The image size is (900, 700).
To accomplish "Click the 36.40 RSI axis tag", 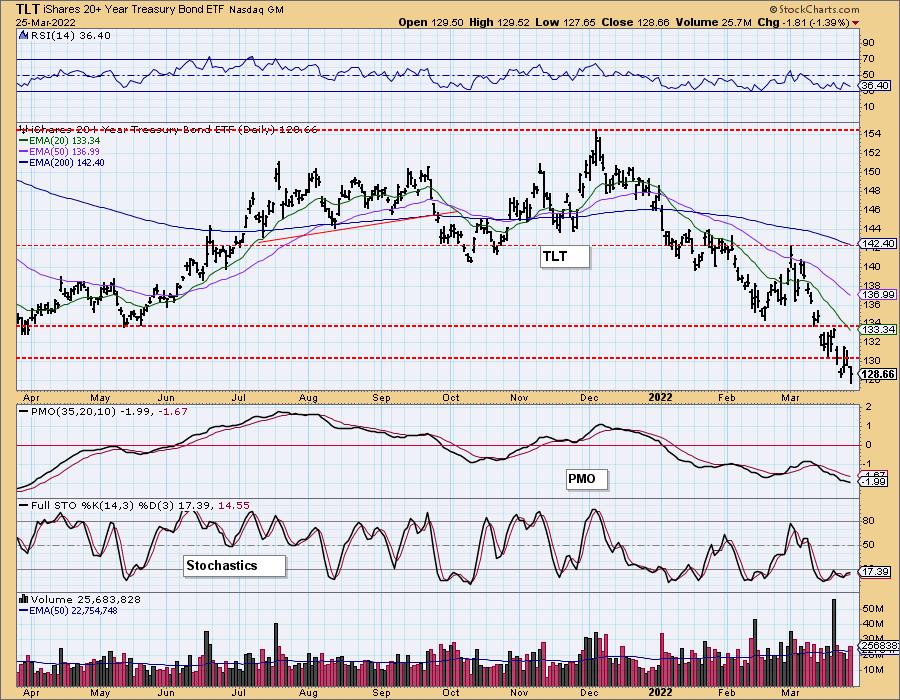I will pos(876,85).
